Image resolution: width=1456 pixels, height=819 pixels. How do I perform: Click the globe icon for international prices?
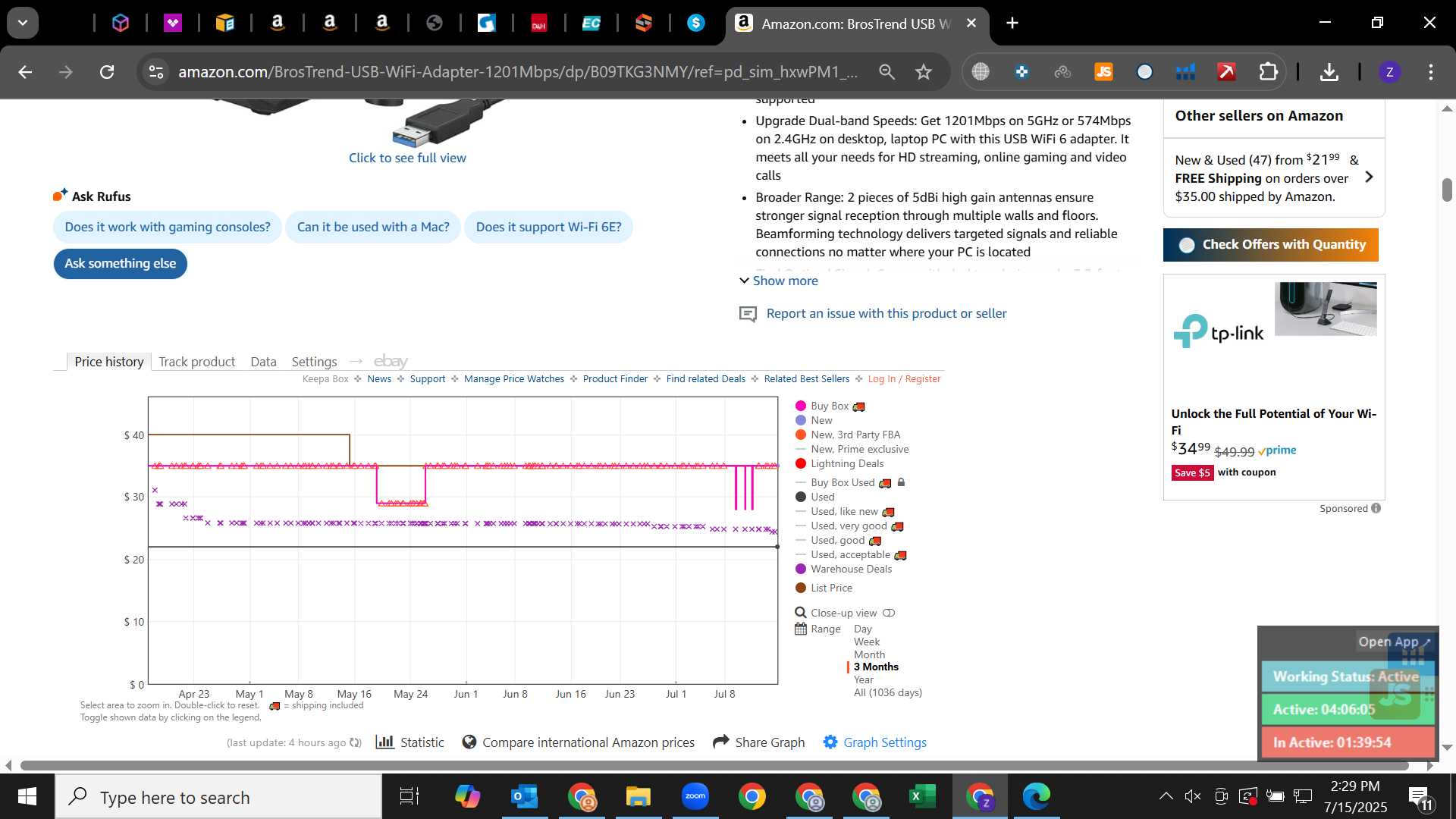tap(469, 742)
